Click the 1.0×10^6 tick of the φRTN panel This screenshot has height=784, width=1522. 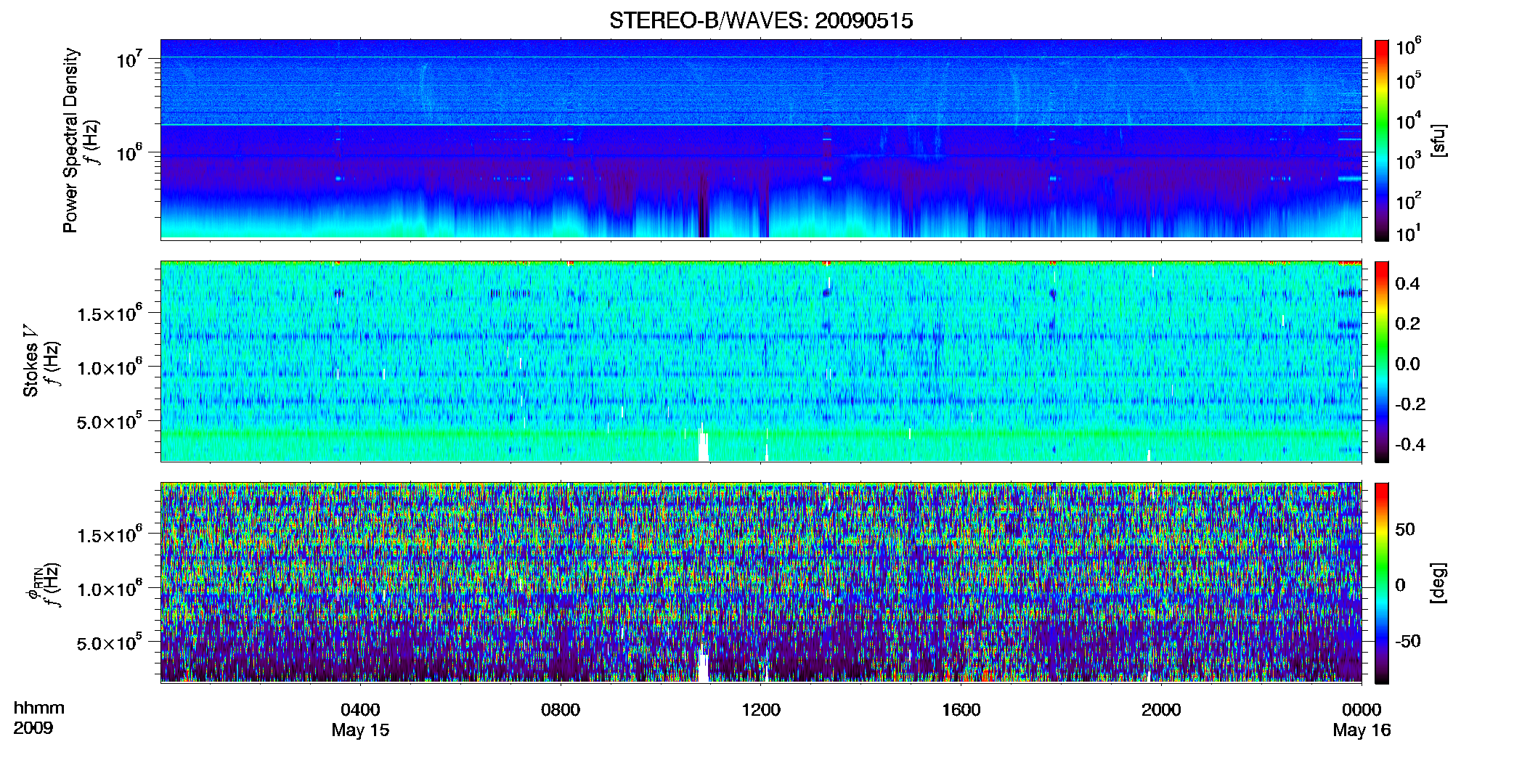[x=110, y=589]
